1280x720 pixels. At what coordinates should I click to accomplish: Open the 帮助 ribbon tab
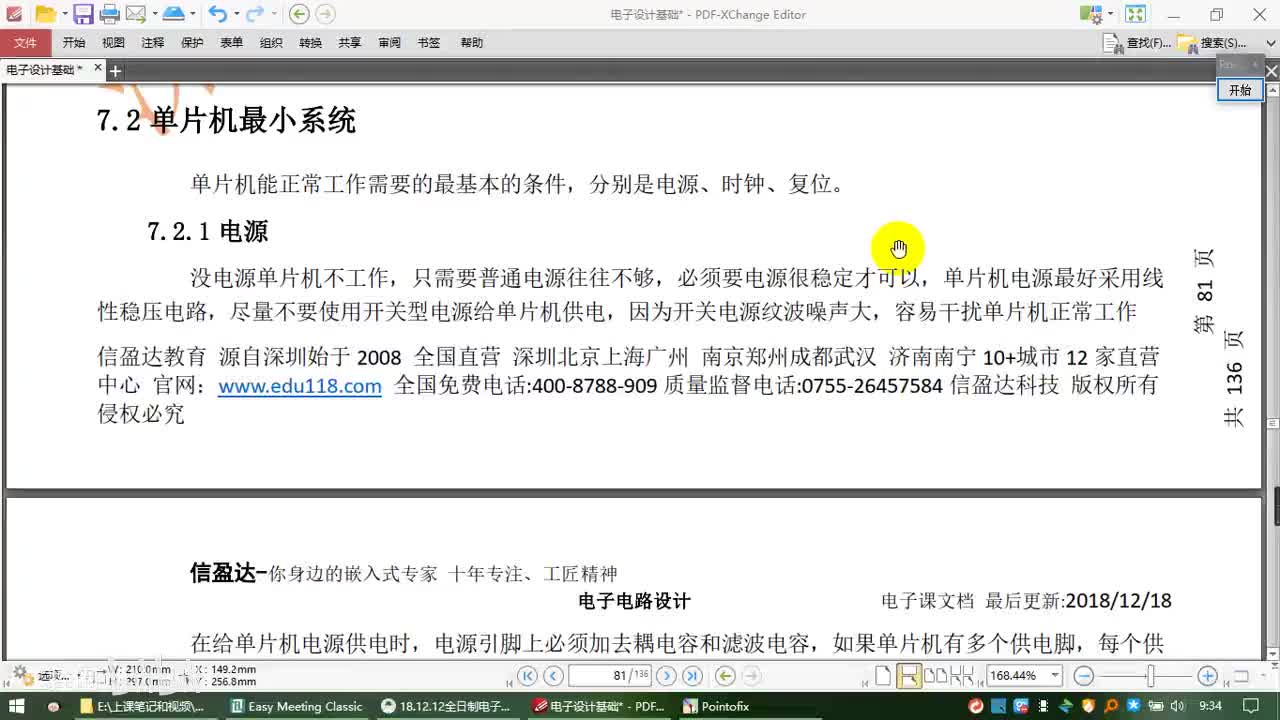coord(471,43)
